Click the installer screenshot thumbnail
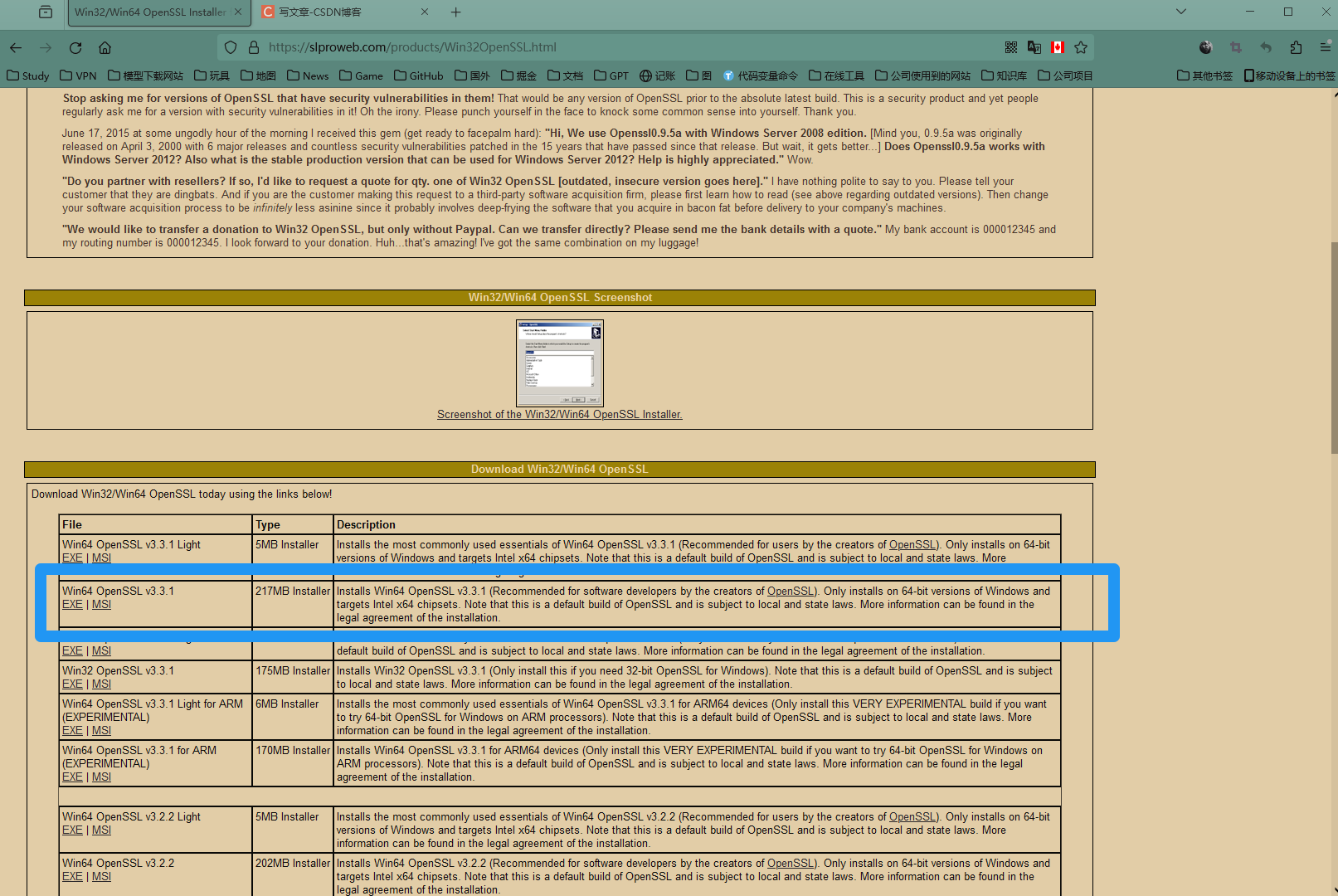This screenshot has height=896, width=1338. pyautogui.click(x=560, y=363)
